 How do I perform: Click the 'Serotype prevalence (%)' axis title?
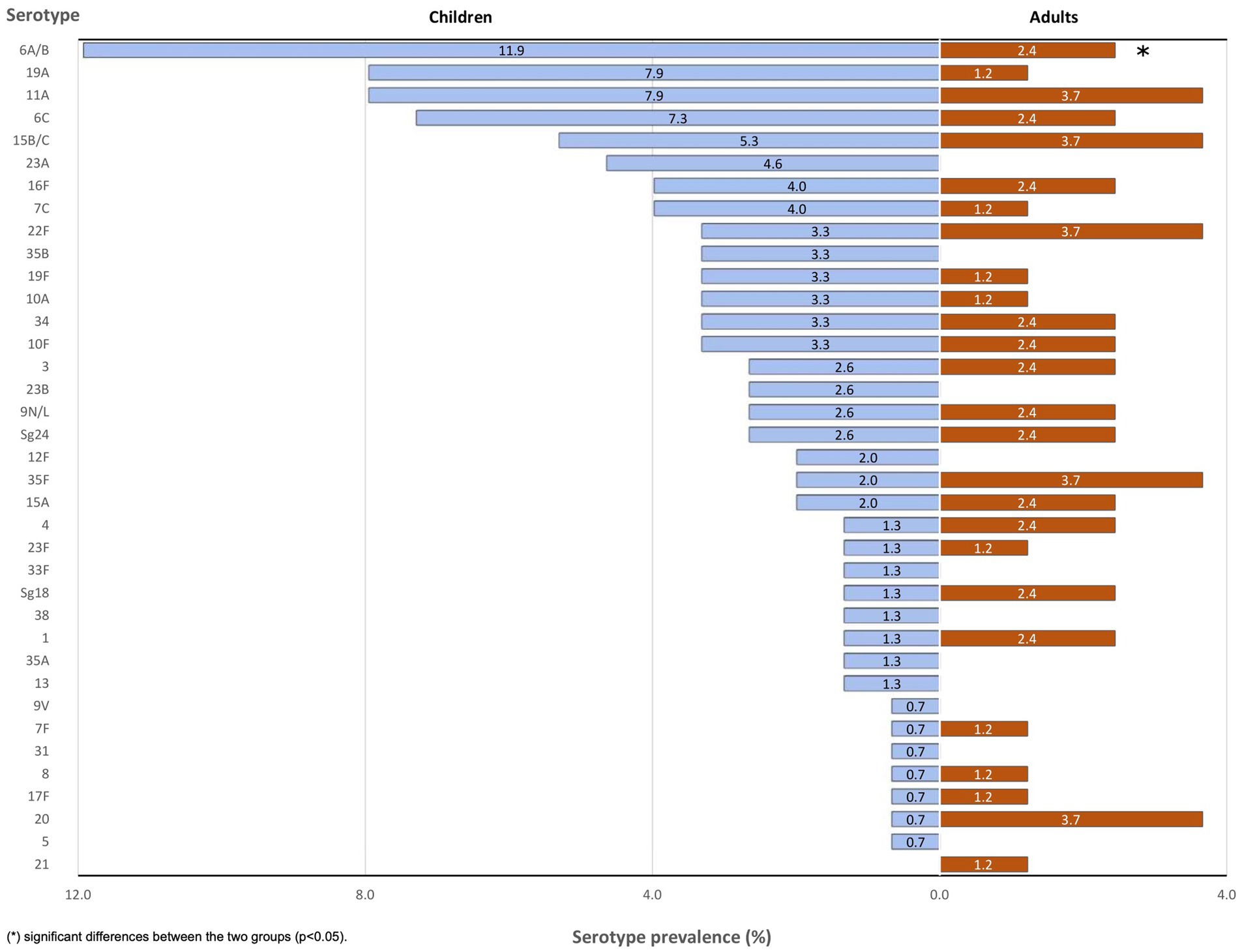click(672, 937)
